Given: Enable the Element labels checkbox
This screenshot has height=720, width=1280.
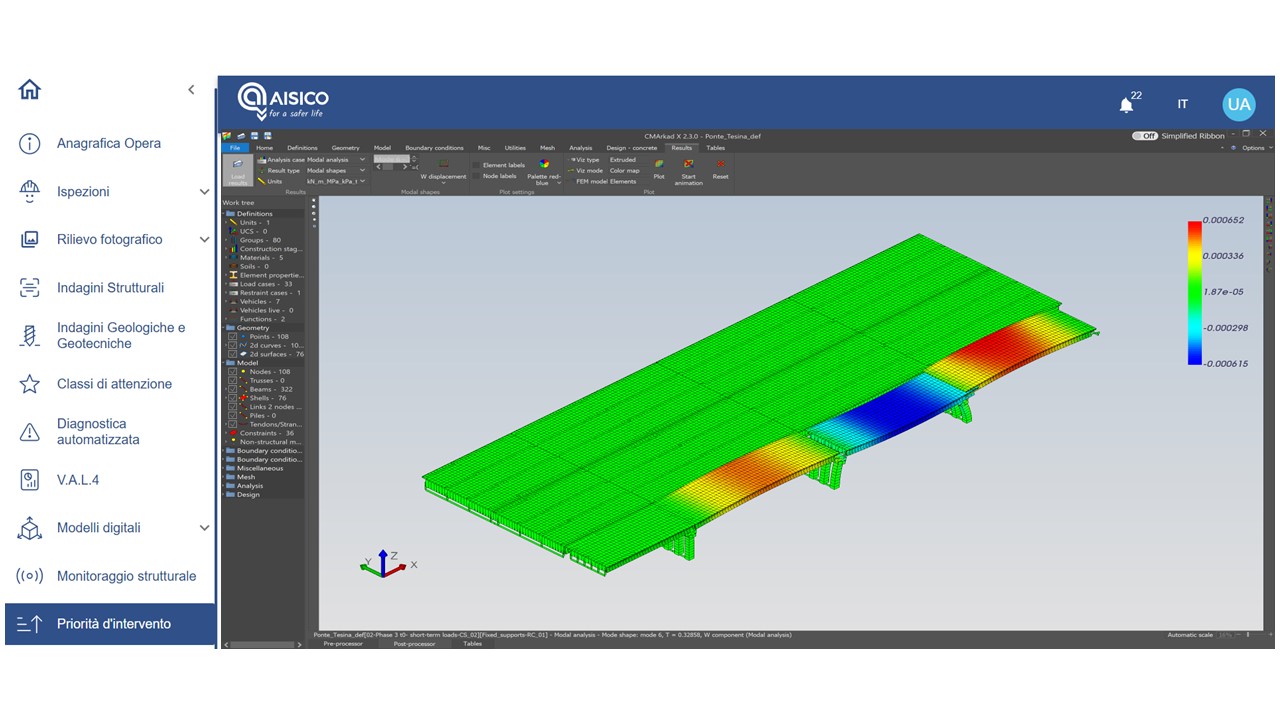Looking at the screenshot, I should pyautogui.click(x=476, y=165).
